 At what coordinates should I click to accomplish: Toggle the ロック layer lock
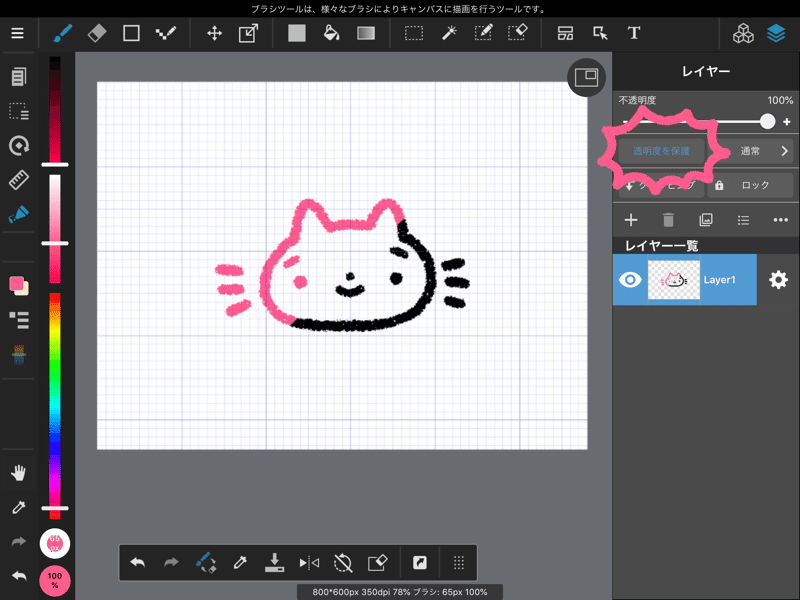click(749, 185)
